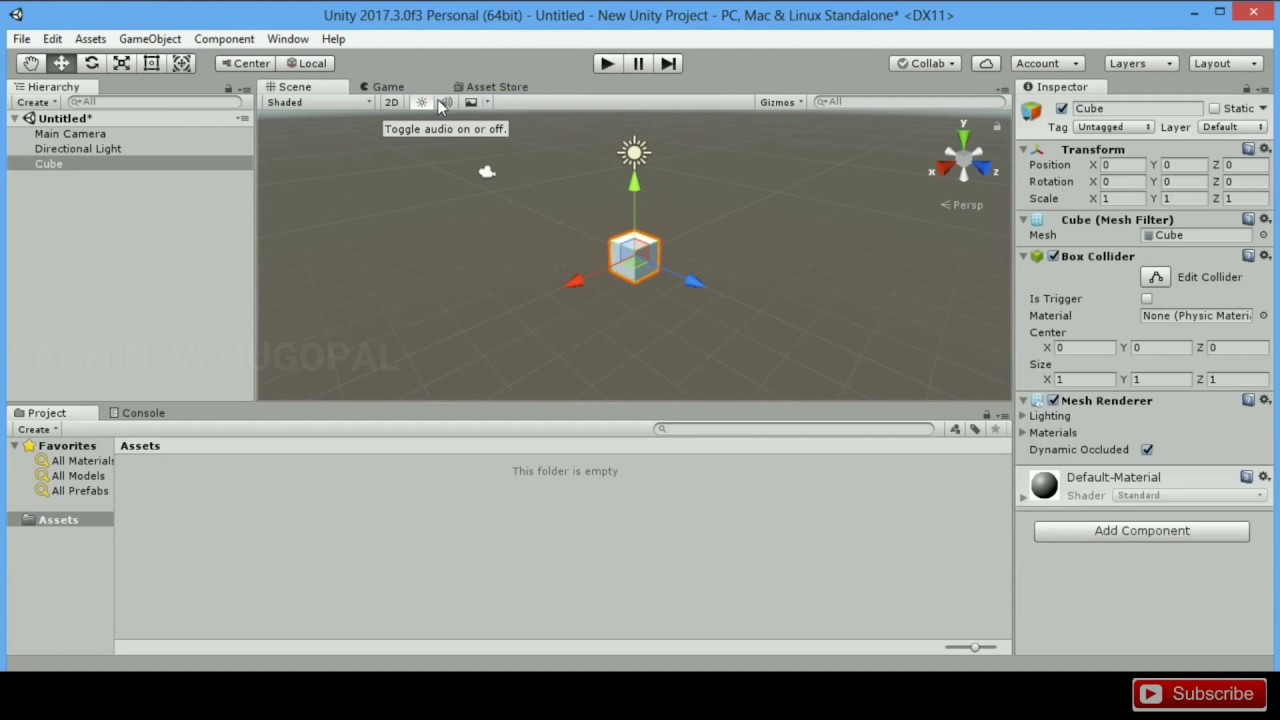Toggle the Cube active checkbox

[1062, 108]
